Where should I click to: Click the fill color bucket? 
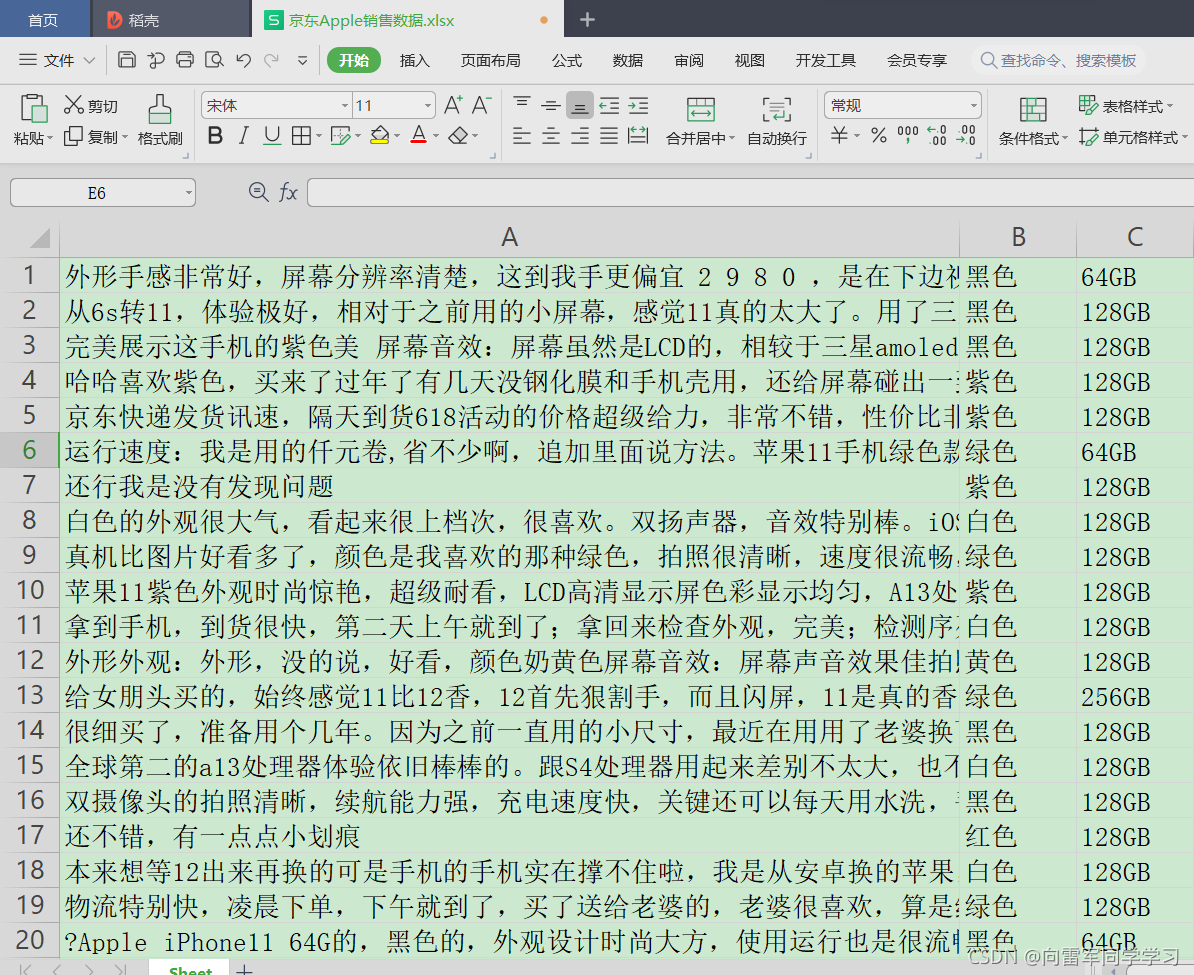(379, 136)
